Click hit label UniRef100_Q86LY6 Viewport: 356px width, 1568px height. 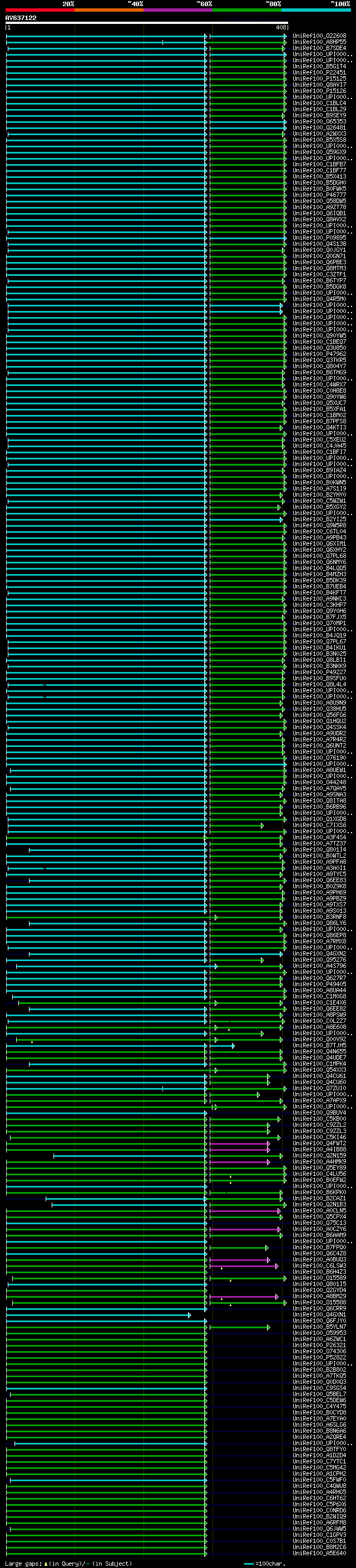tap(319, 923)
